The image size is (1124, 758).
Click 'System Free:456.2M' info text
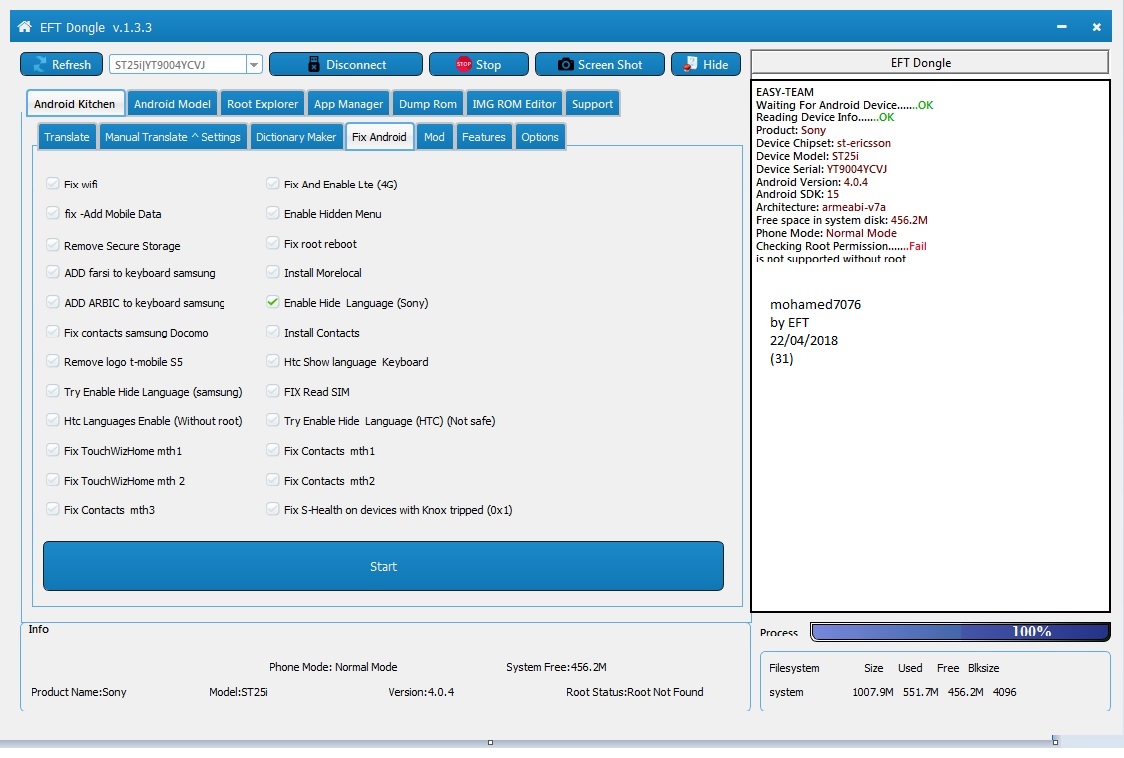[556, 667]
